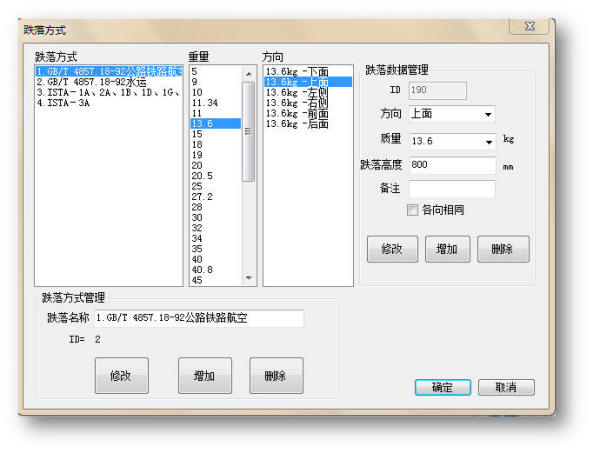Click 删除 in 跌落数据管理 group
This screenshot has height=453, width=591.
tap(503, 249)
